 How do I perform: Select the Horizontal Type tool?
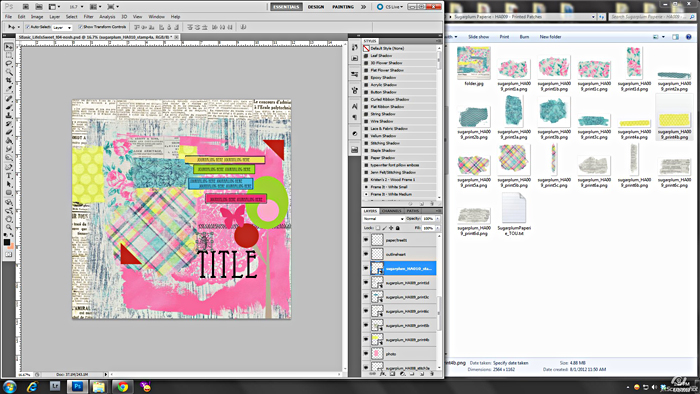(8, 176)
